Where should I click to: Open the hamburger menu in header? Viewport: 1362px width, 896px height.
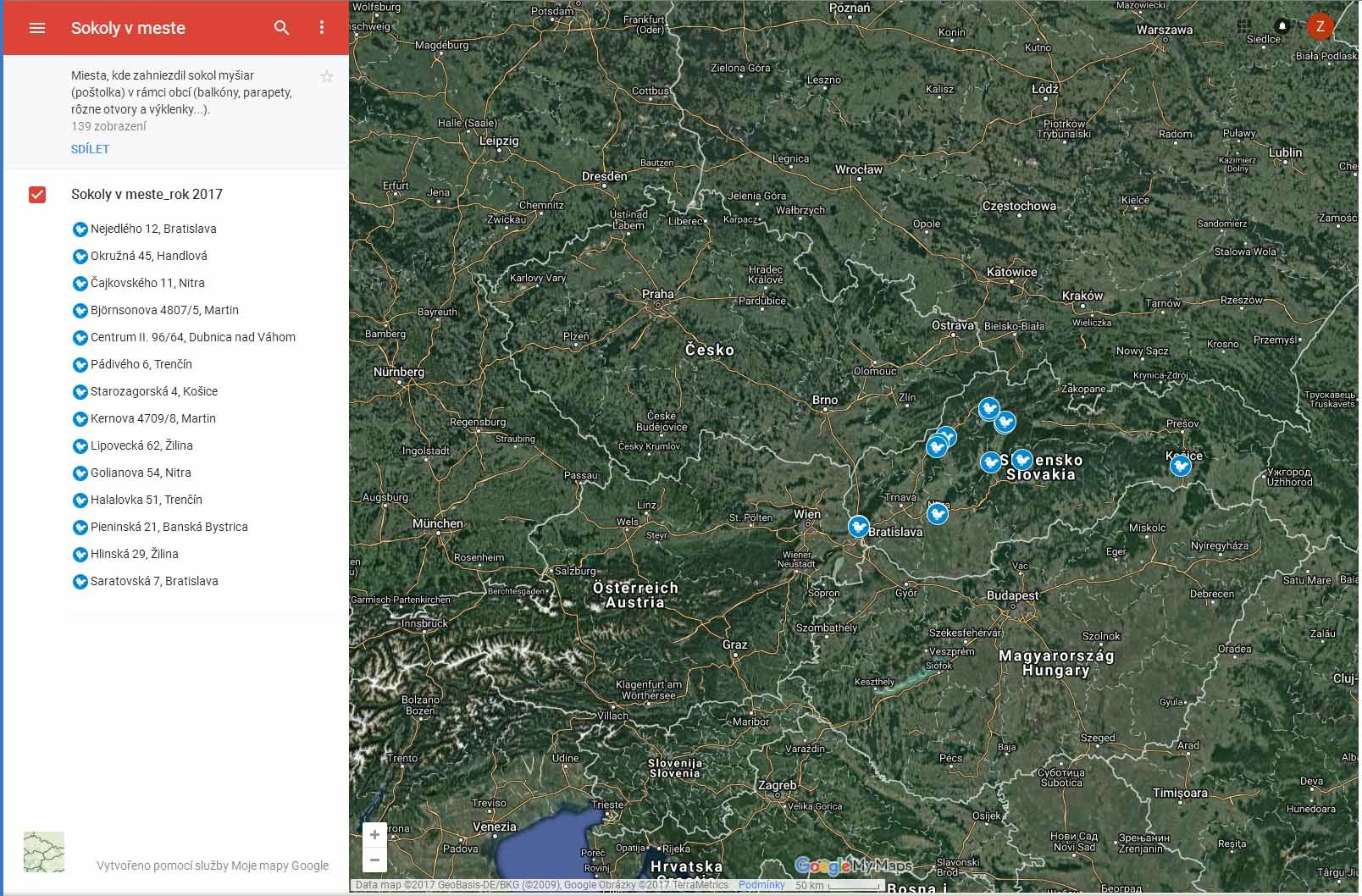[x=36, y=28]
